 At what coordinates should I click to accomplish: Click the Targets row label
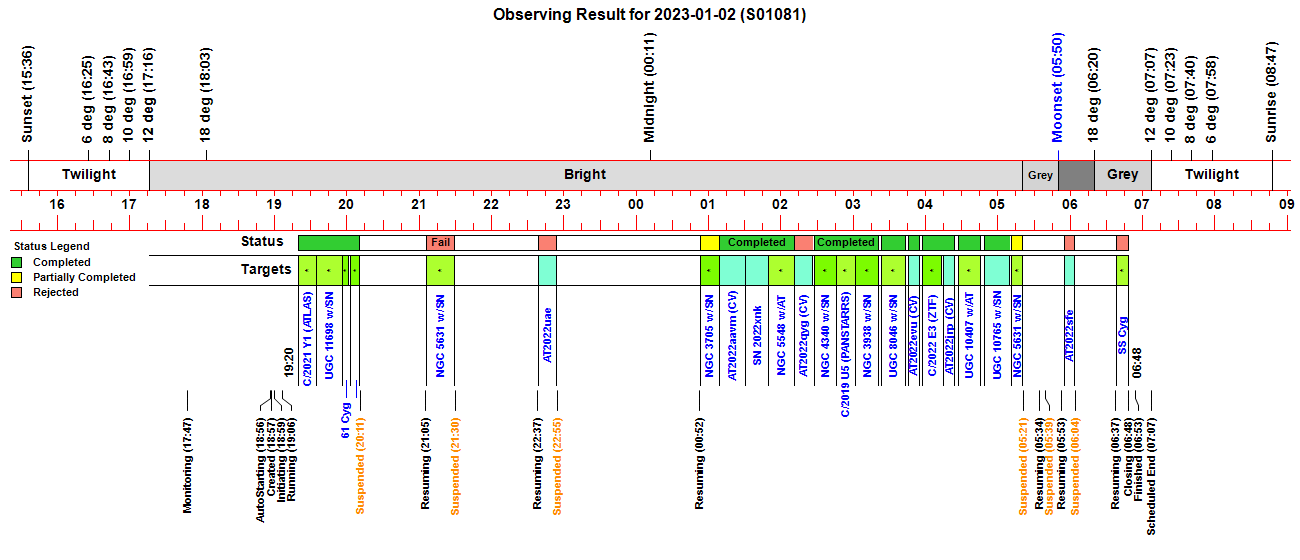265,270
